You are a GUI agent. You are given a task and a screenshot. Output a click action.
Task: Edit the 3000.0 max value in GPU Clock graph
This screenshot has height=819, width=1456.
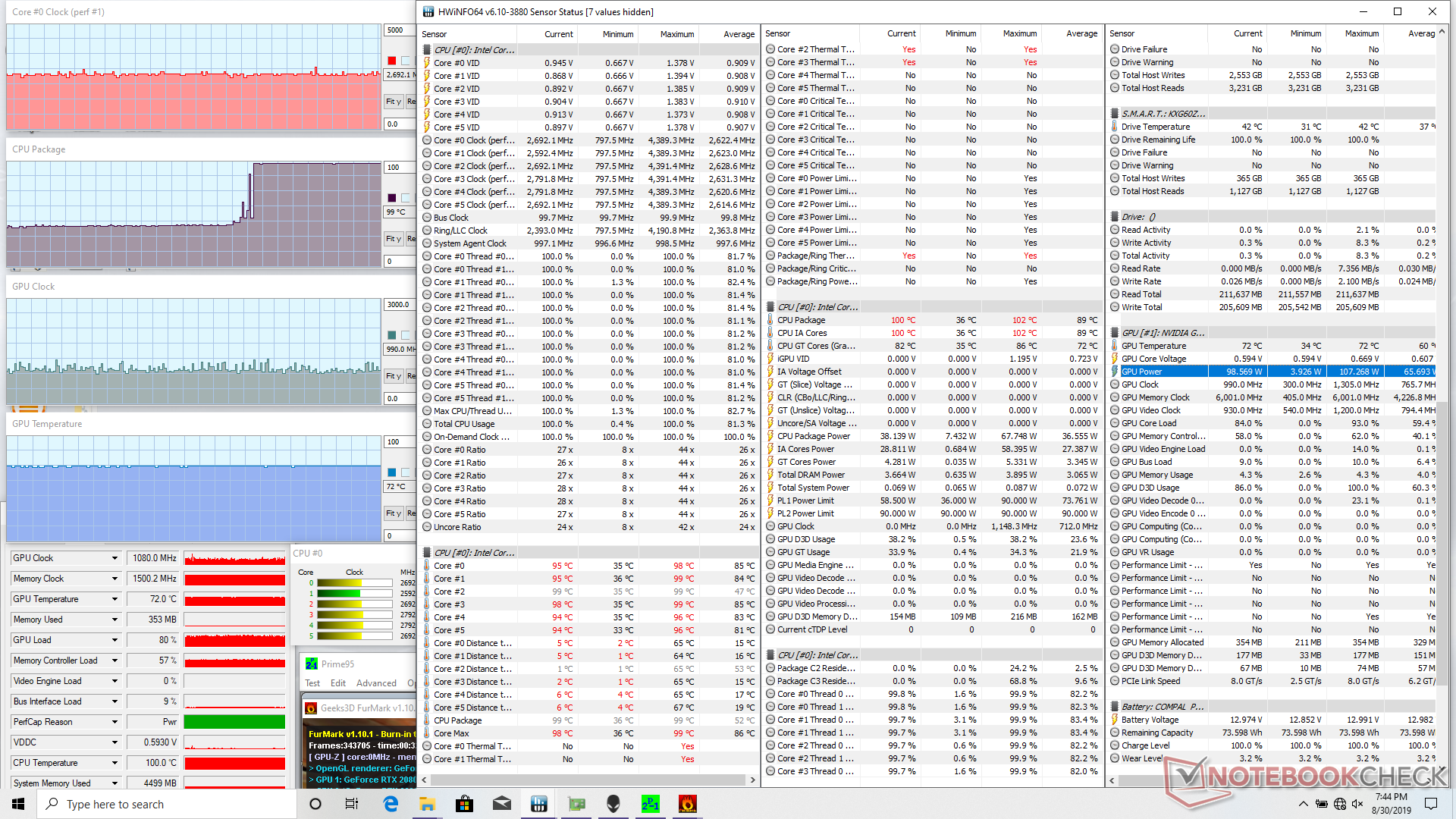coord(400,305)
